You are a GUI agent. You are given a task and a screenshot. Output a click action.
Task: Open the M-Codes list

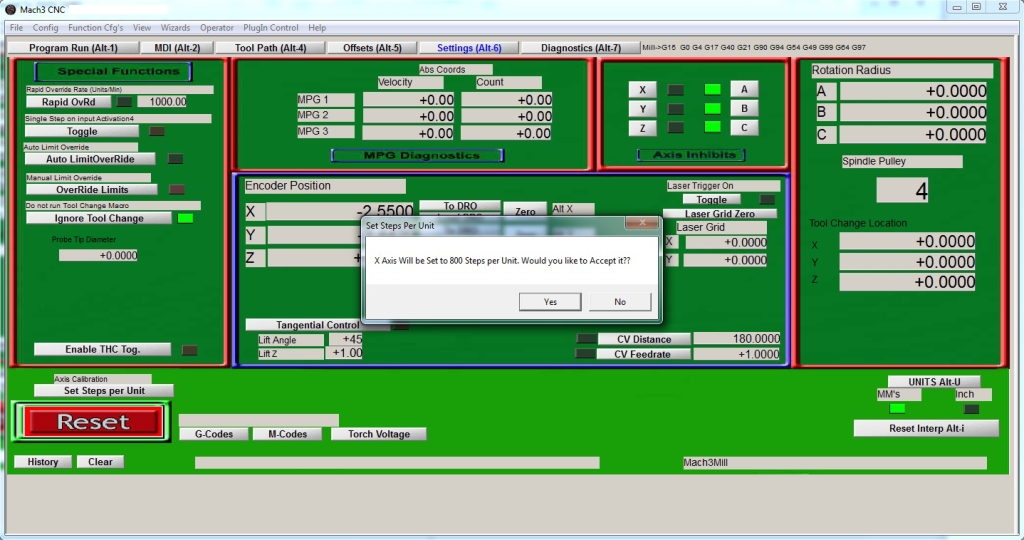[x=287, y=434]
